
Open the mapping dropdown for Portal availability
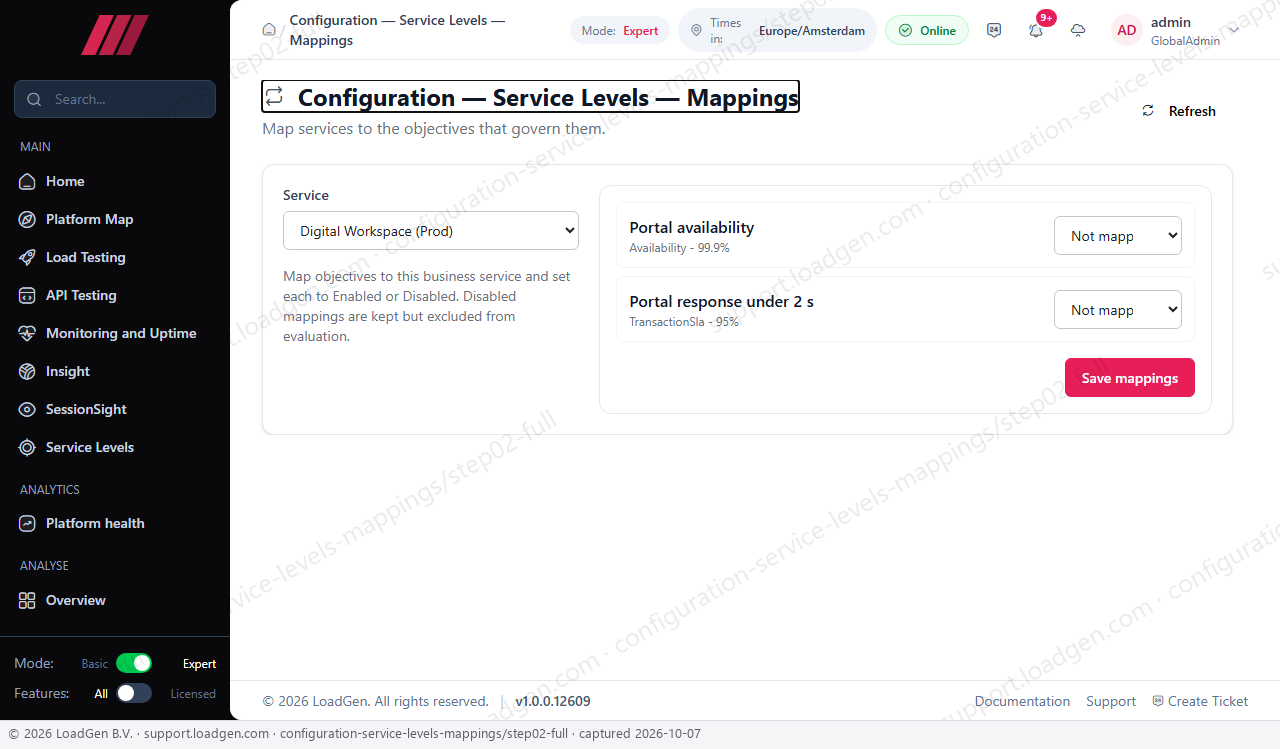[1118, 236]
